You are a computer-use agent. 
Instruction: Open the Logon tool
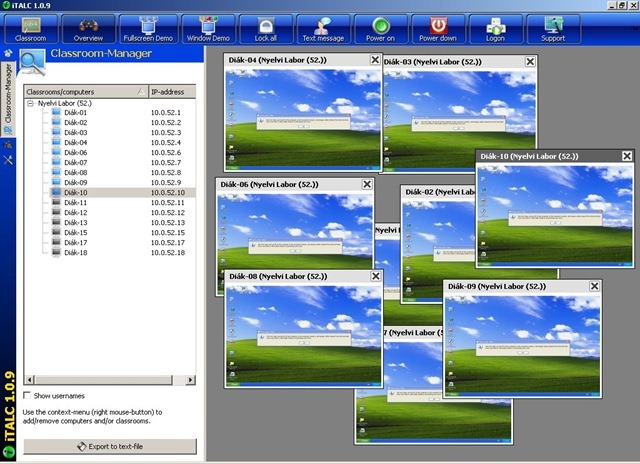coord(494,27)
